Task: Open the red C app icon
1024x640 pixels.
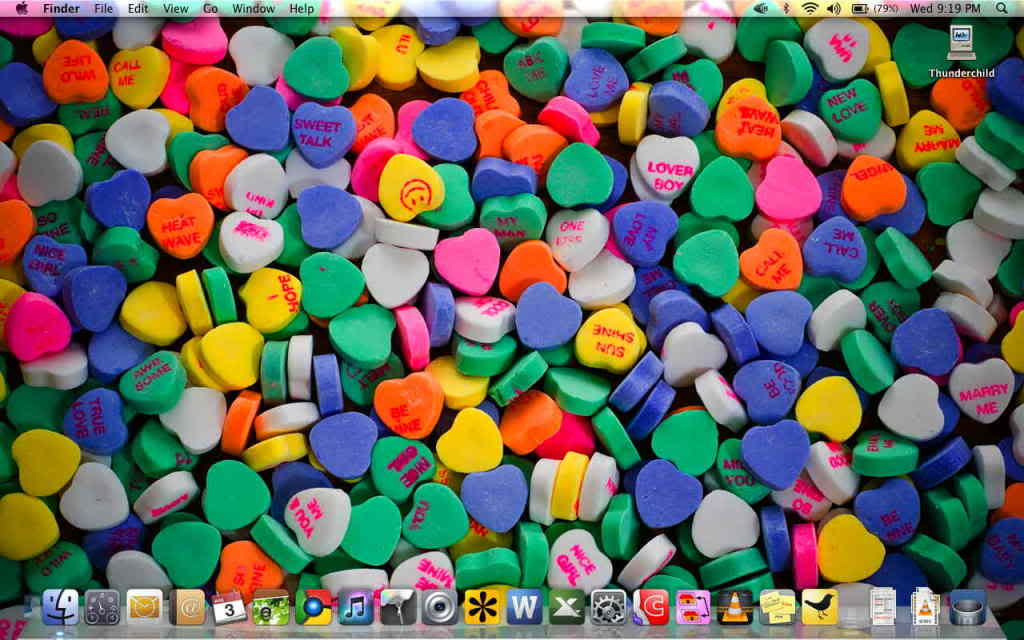Action: [650, 607]
